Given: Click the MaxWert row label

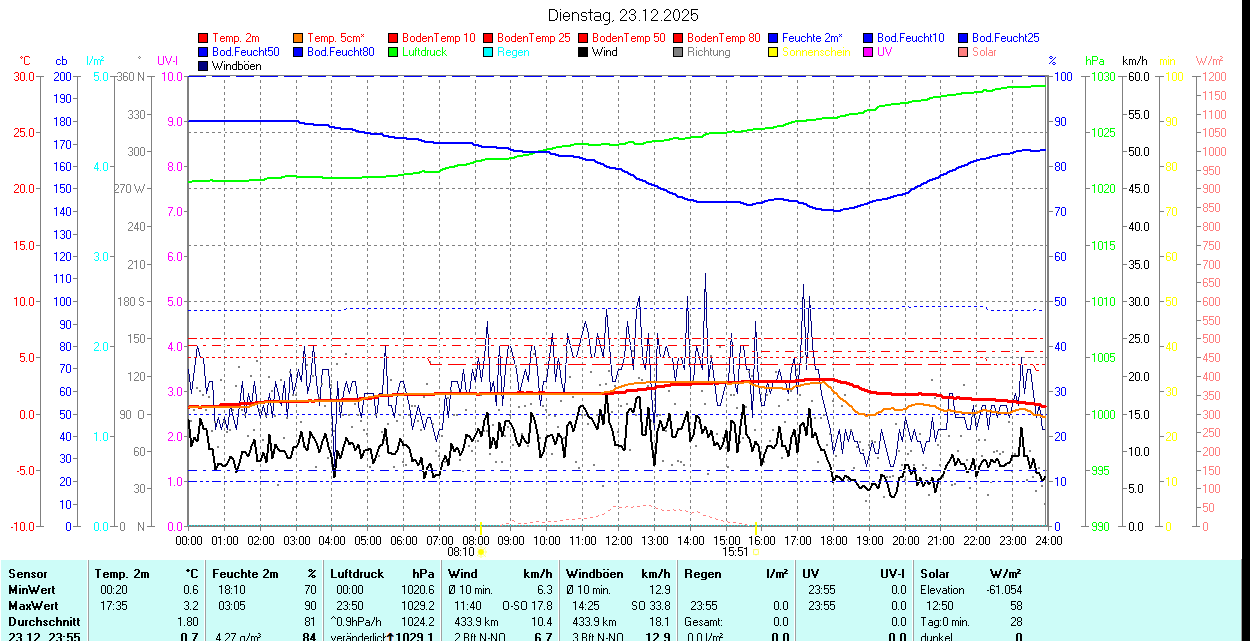Looking at the screenshot, I should coord(33,606).
